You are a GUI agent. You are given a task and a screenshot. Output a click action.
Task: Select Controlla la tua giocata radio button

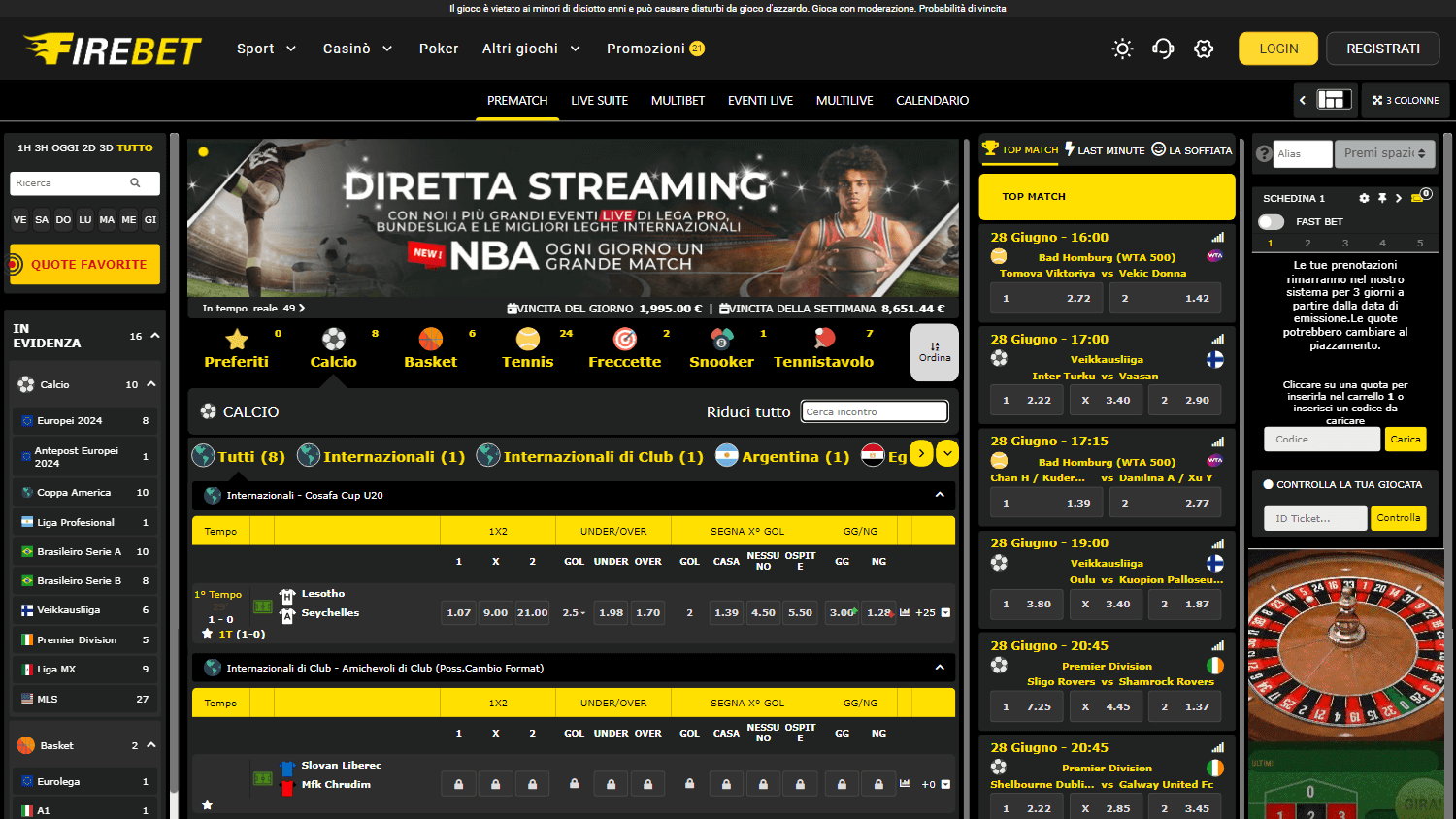click(x=1268, y=484)
